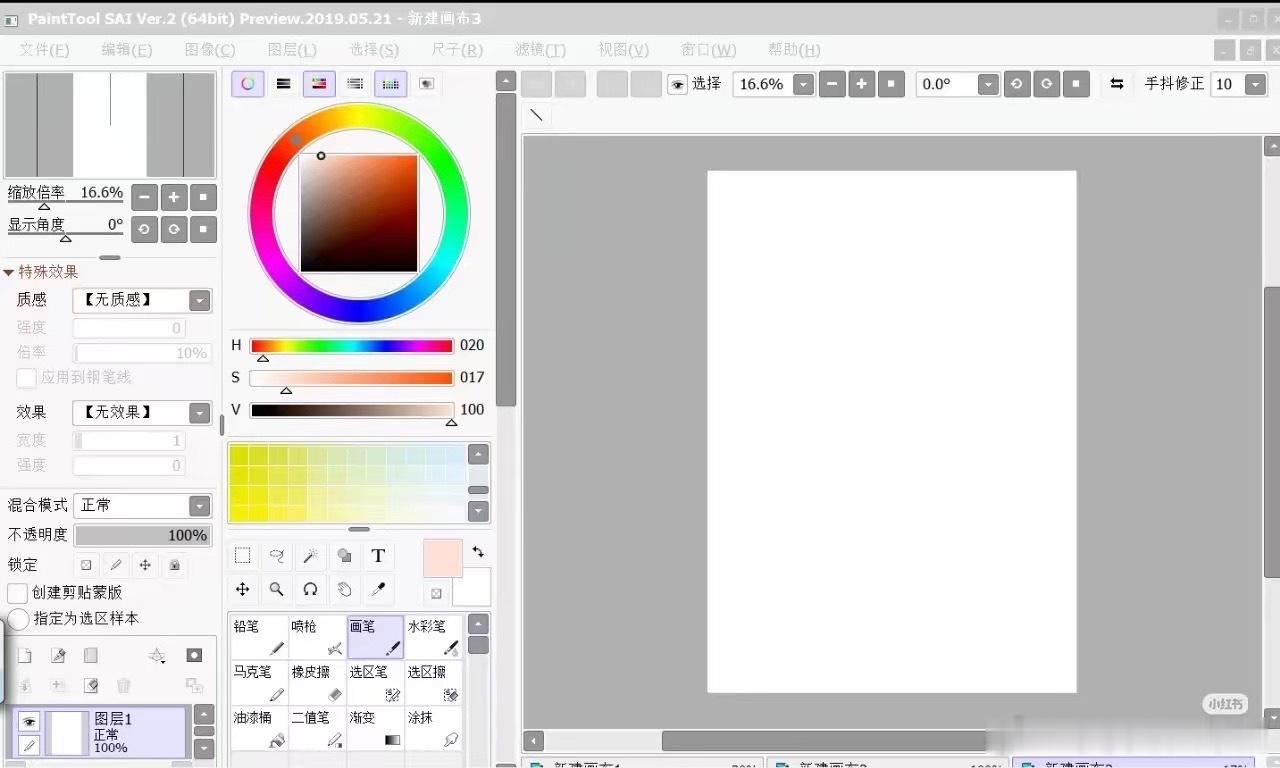The width and height of the screenshot is (1280, 768).
Task: Select the magnifier zoom tool
Action: coord(277,590)
